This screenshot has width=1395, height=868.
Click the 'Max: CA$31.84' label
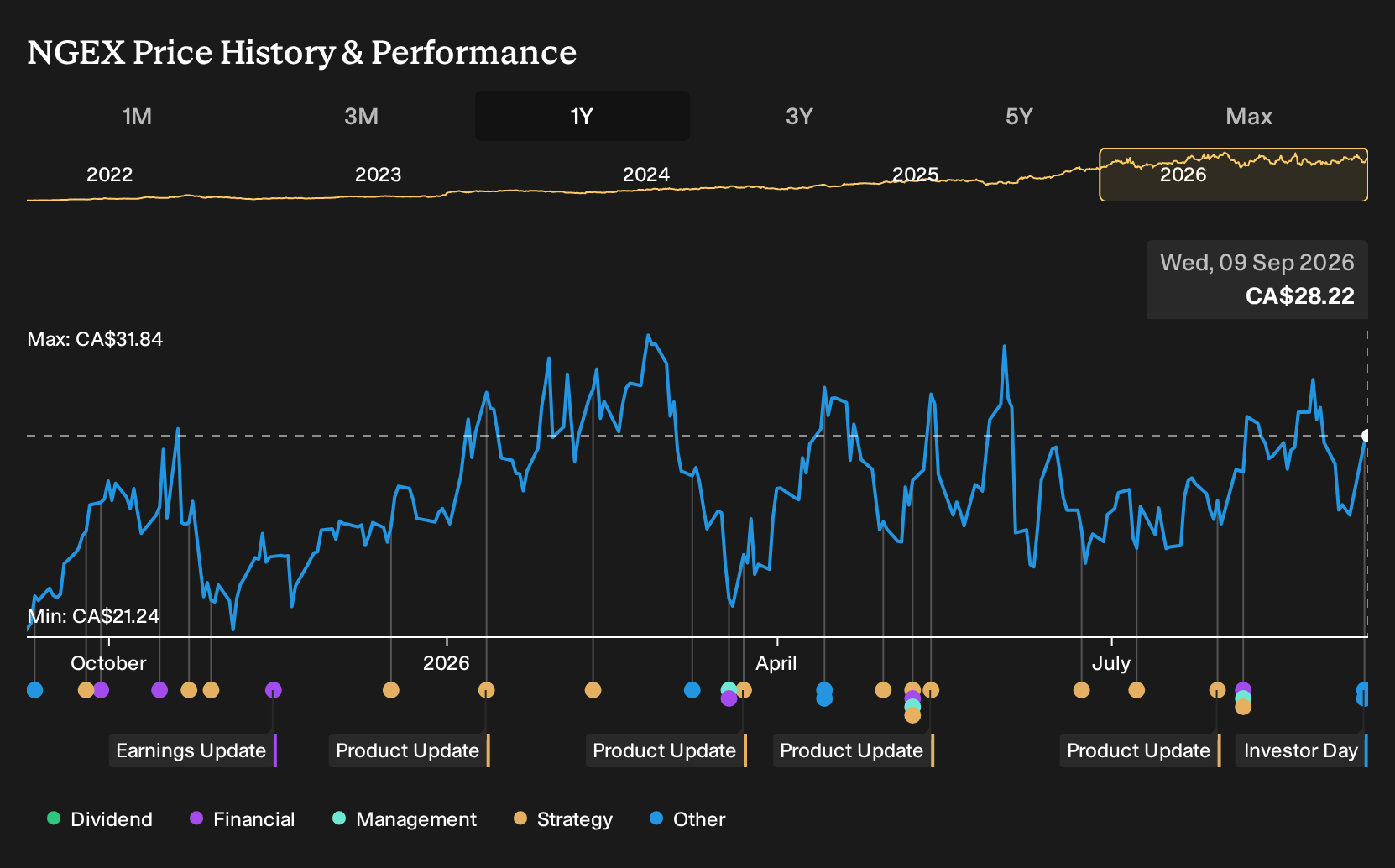(x=95, y=339)
